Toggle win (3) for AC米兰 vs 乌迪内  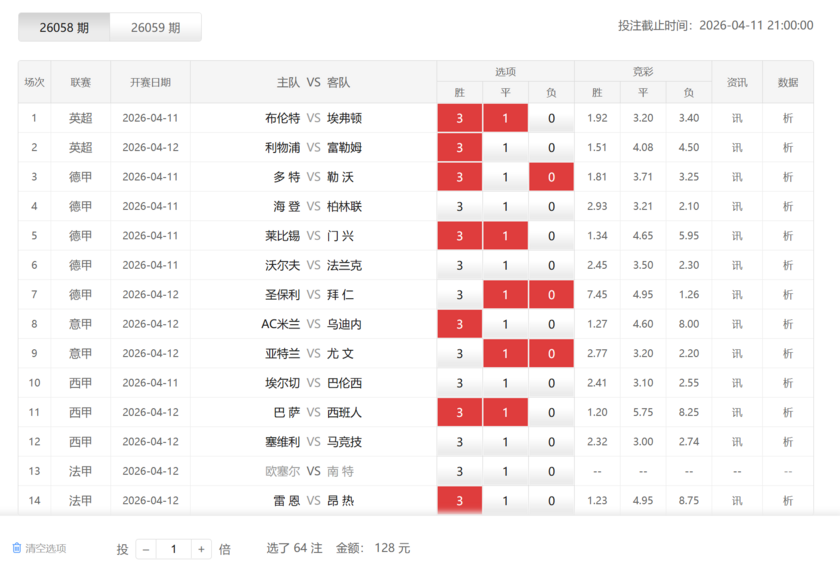coord(460,324)
